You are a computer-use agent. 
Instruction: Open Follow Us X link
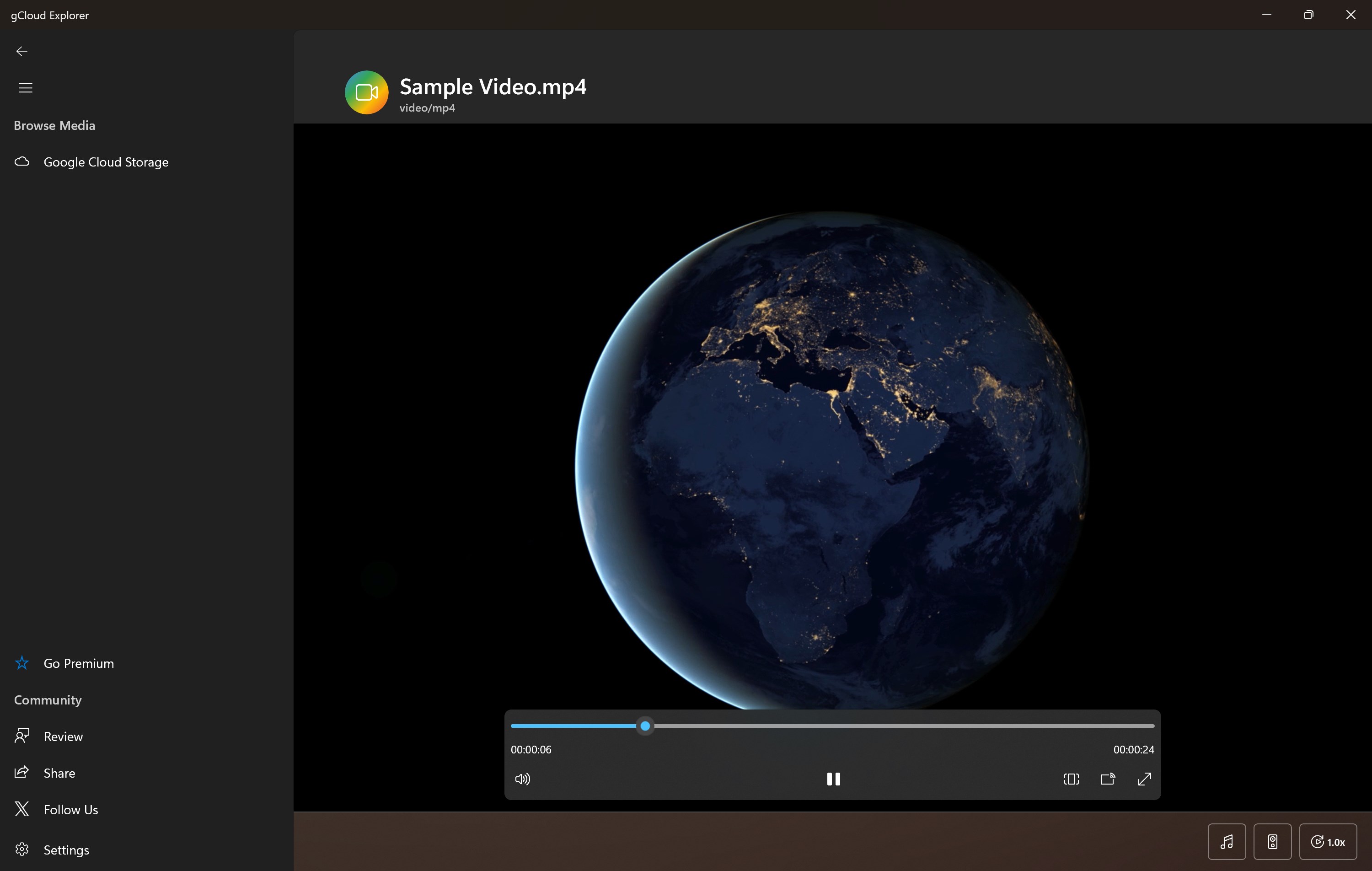coord(70,809)
